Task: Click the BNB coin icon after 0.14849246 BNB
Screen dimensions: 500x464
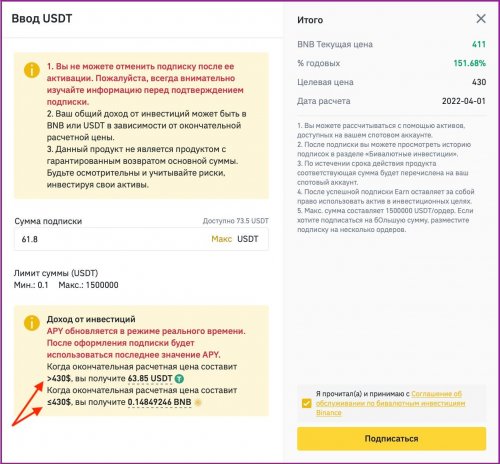Action: [x=198, y=403]
